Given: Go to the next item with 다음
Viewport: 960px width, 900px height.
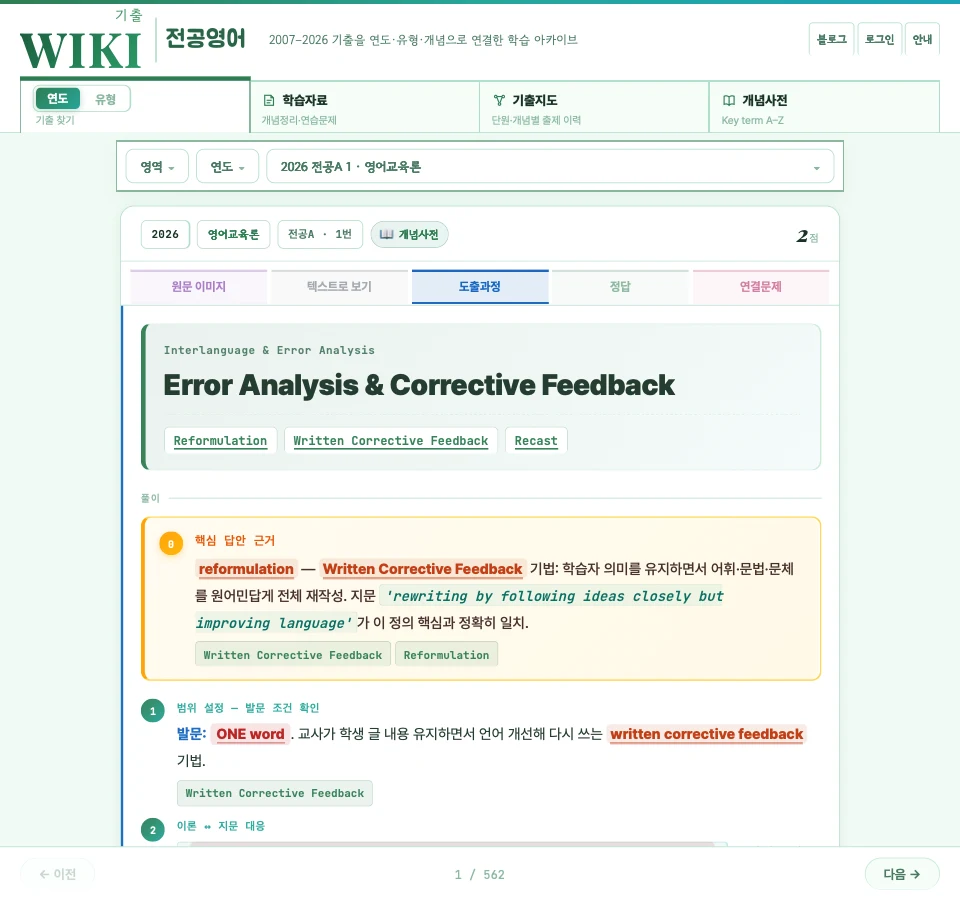Looking at the screenshot, I should pyautogui.click(x=902, y=874).
